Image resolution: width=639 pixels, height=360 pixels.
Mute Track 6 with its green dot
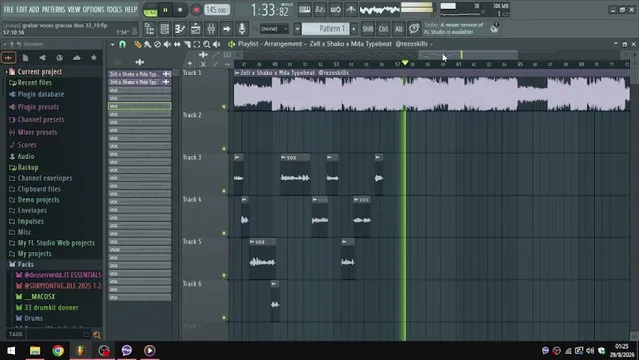(224, 318)
